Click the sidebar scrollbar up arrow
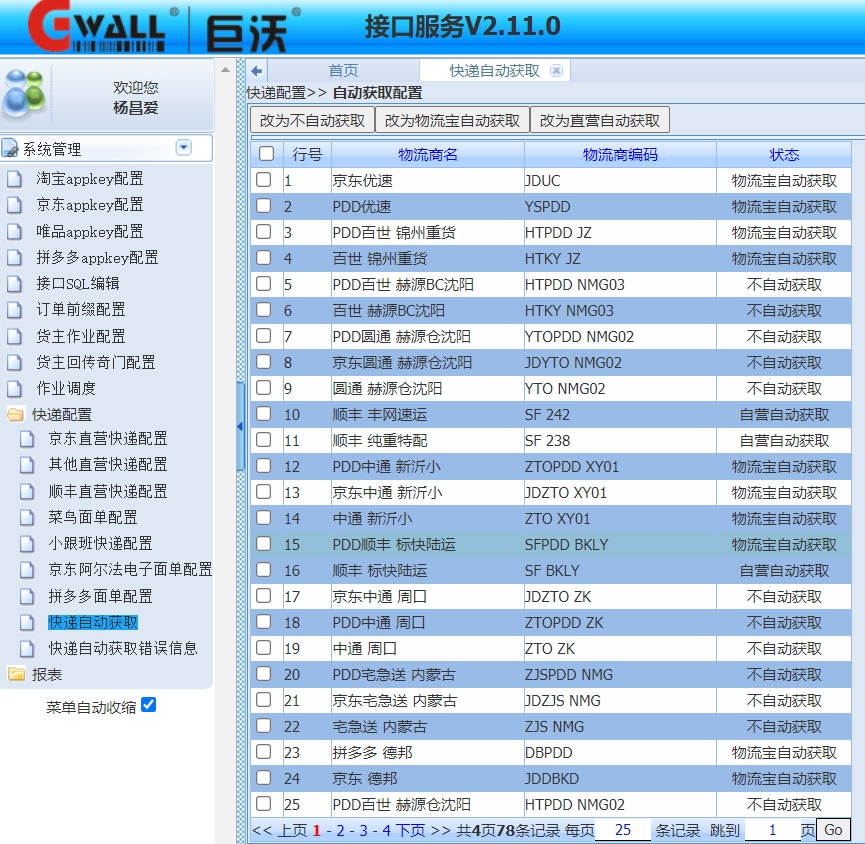 coord(225,70)
